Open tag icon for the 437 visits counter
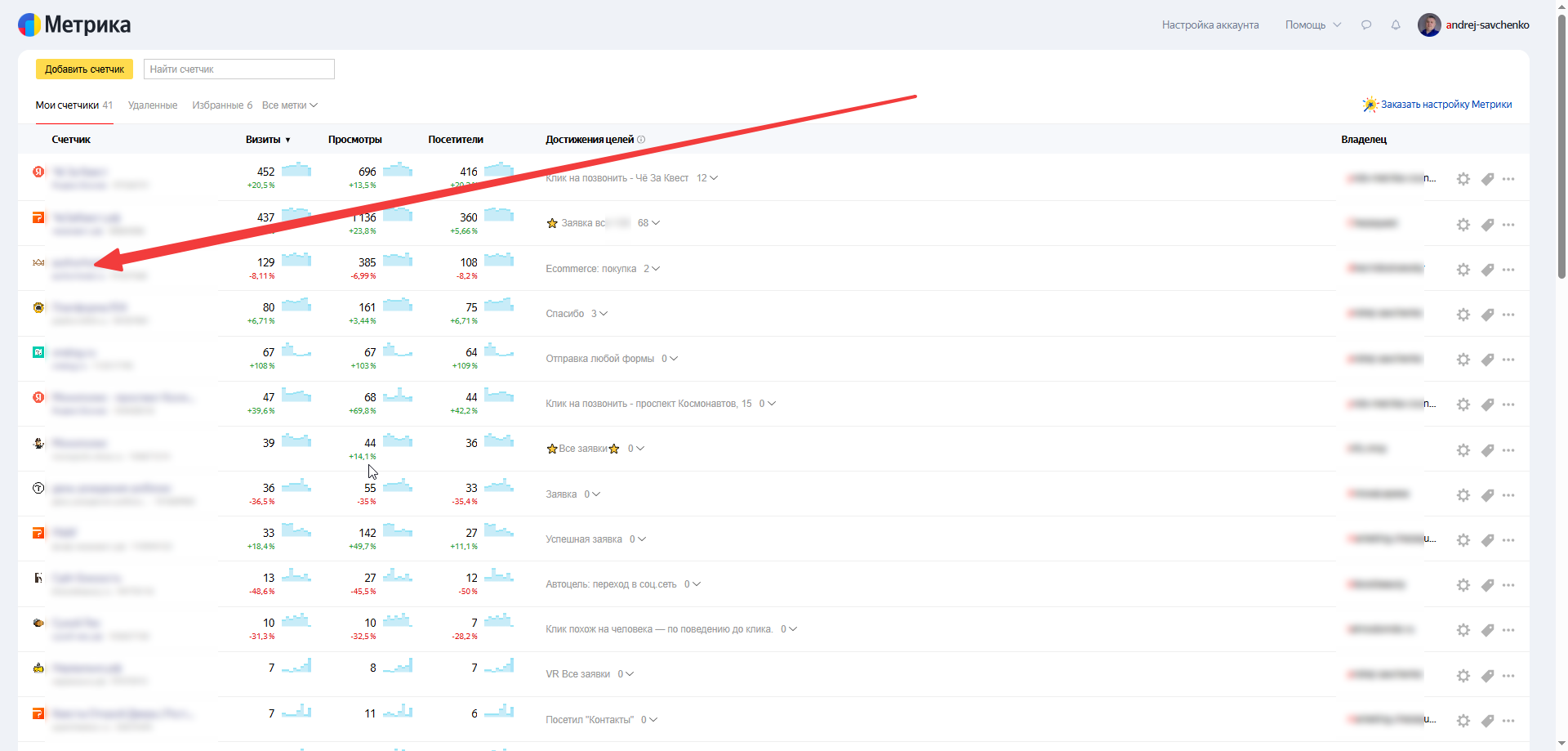This screenshot has height=751, width=1568. [1487, 224]
